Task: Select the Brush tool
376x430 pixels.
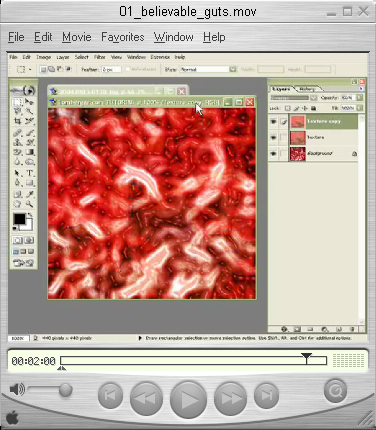Action: [x=29, y=133]
